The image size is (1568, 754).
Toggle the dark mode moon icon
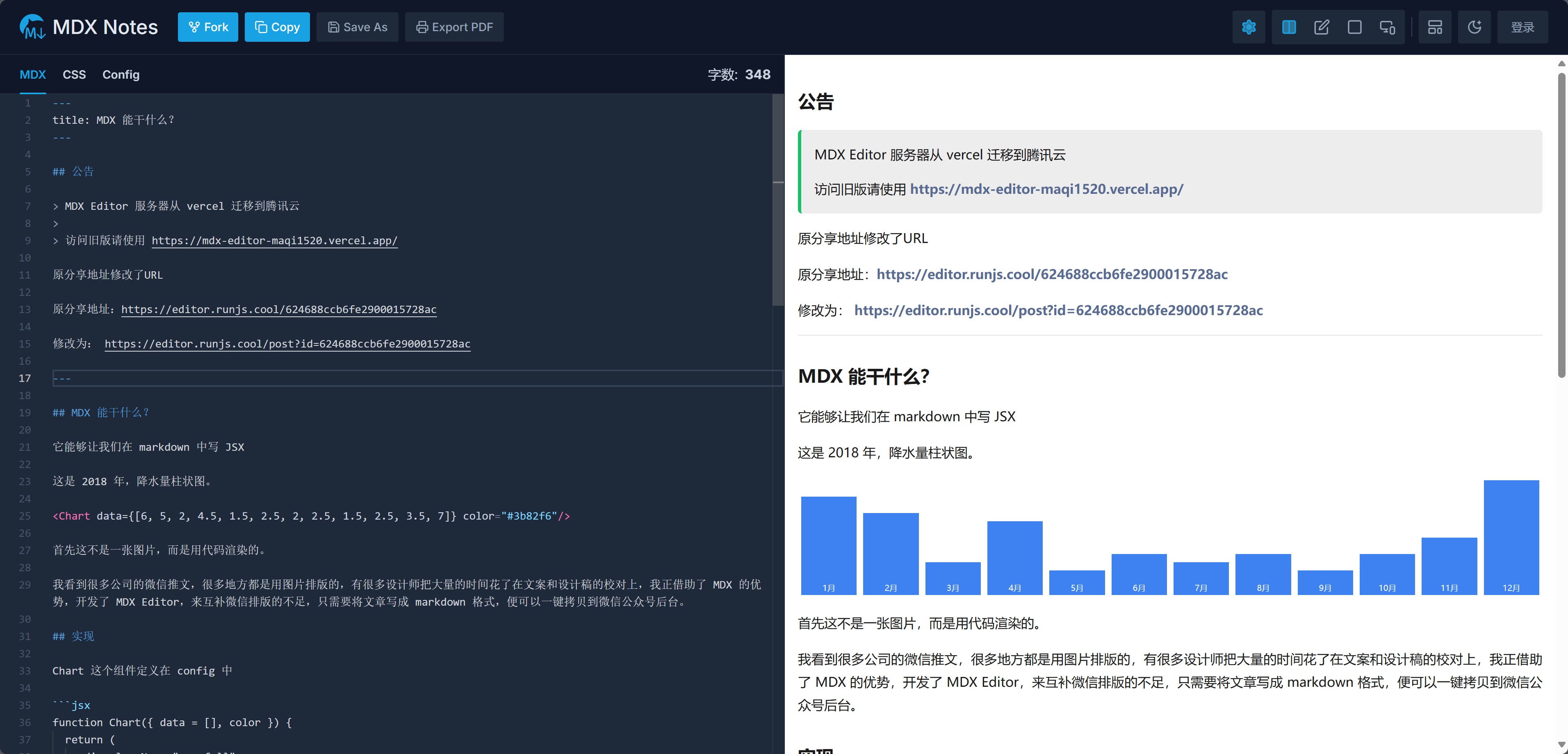pyautogui.click(x=1476, y=27)
